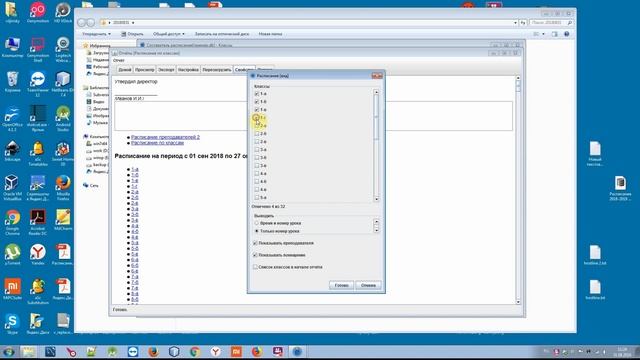Uncheck class 1-б checkbox

(x=256, y=102)
